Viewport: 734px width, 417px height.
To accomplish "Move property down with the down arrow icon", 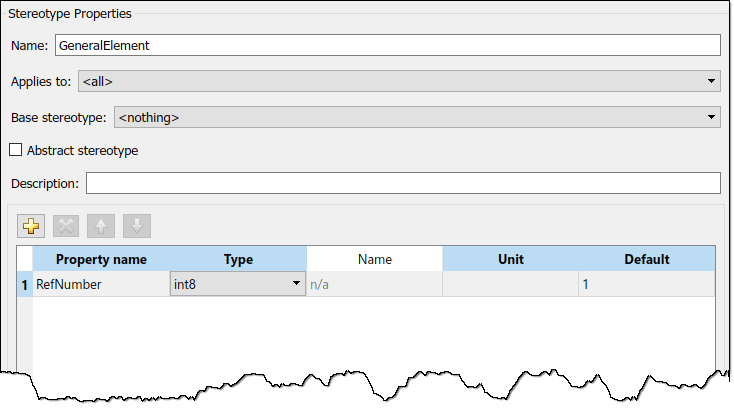I will (x=137, y=226).
